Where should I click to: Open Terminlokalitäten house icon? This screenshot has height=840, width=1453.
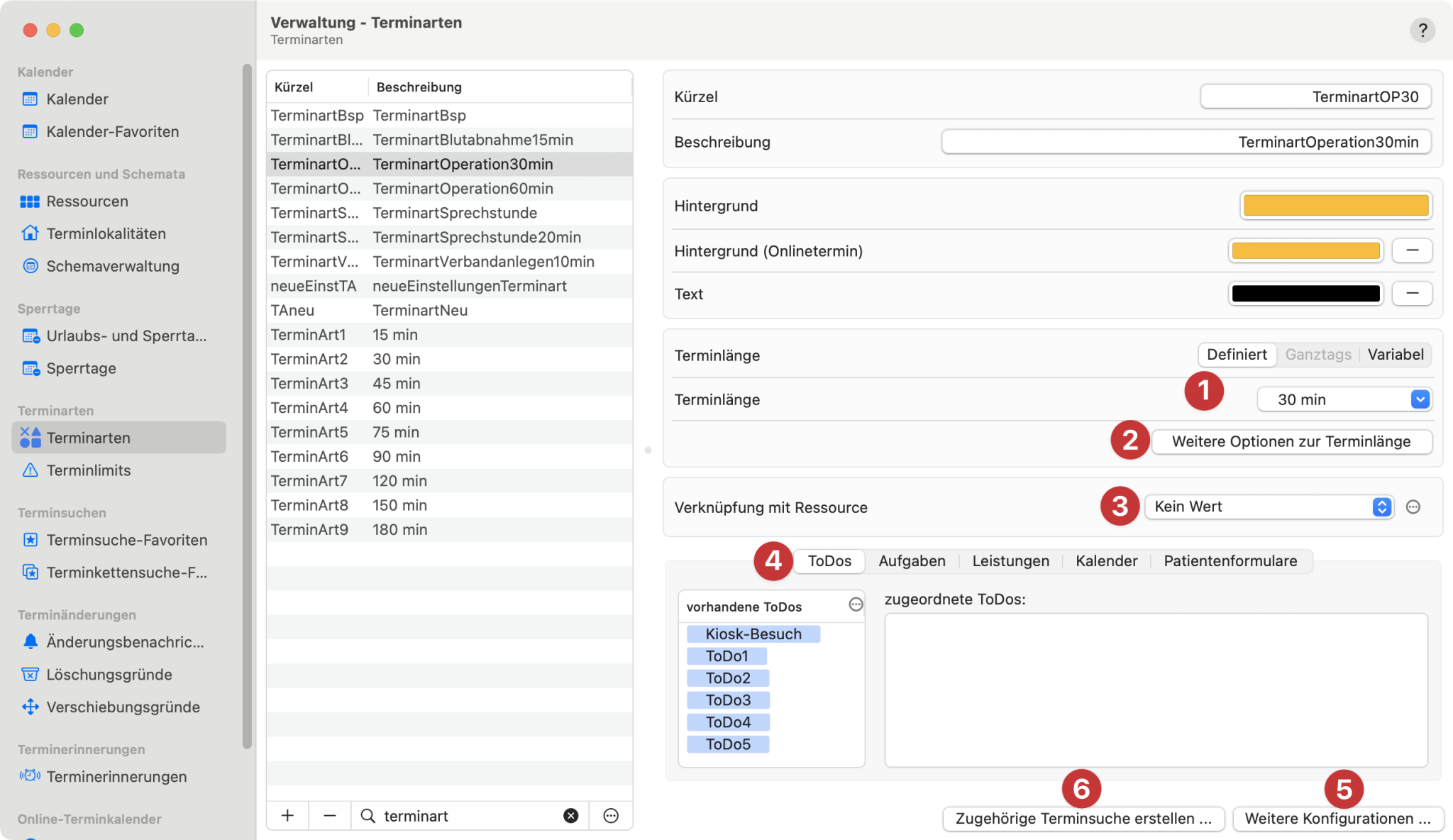30,233
